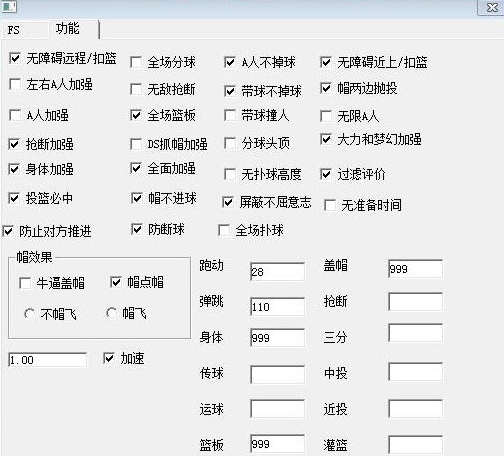This screenshot has width=504, height=456.
Task: Close the window with X button
Action: click(x=491, y=7)
